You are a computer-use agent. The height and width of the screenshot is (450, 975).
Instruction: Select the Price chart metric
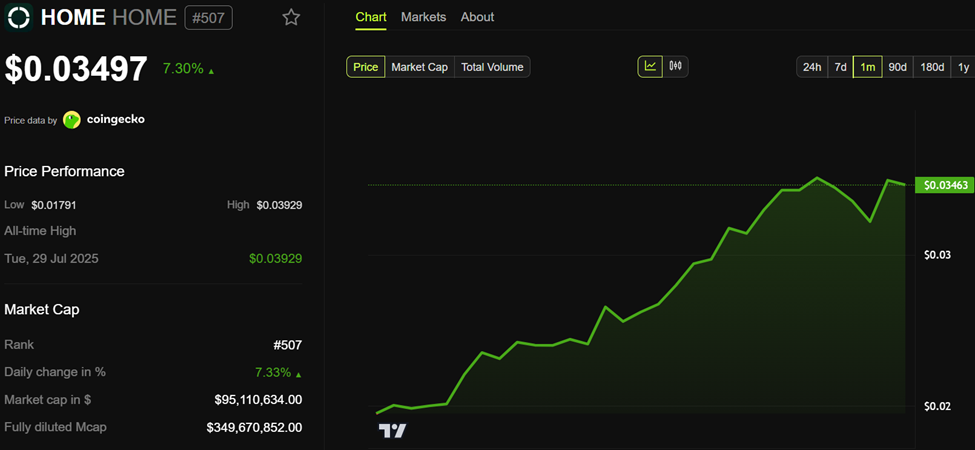pos(366,67)
